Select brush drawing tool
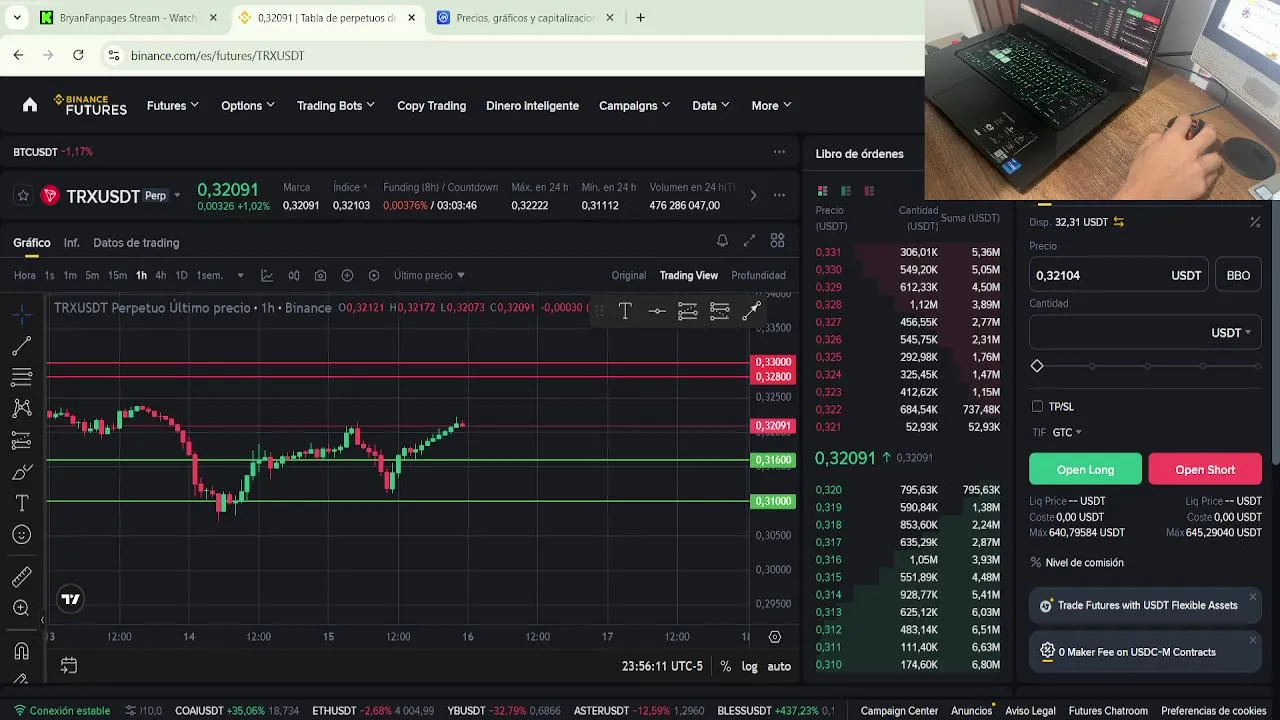The image size is (1280, 720). (22, 471)
